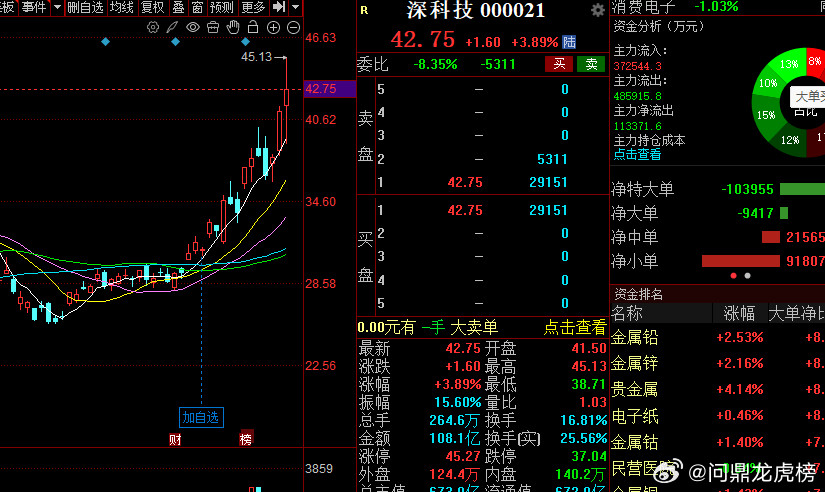Select the first red pagination dot
This screenshot has height=492, width=825.
733,276
